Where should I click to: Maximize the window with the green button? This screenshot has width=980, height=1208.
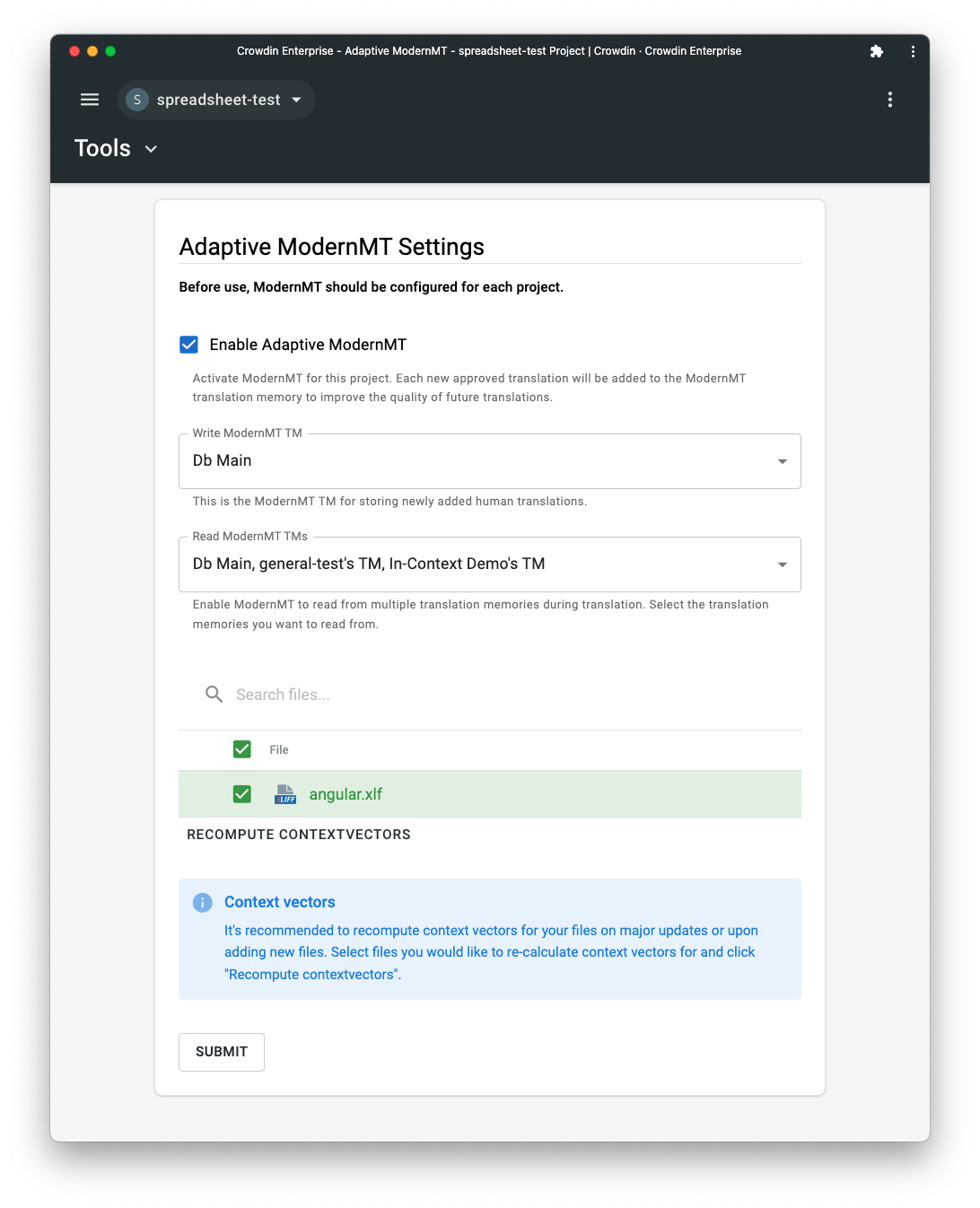(x=110, y=51)
